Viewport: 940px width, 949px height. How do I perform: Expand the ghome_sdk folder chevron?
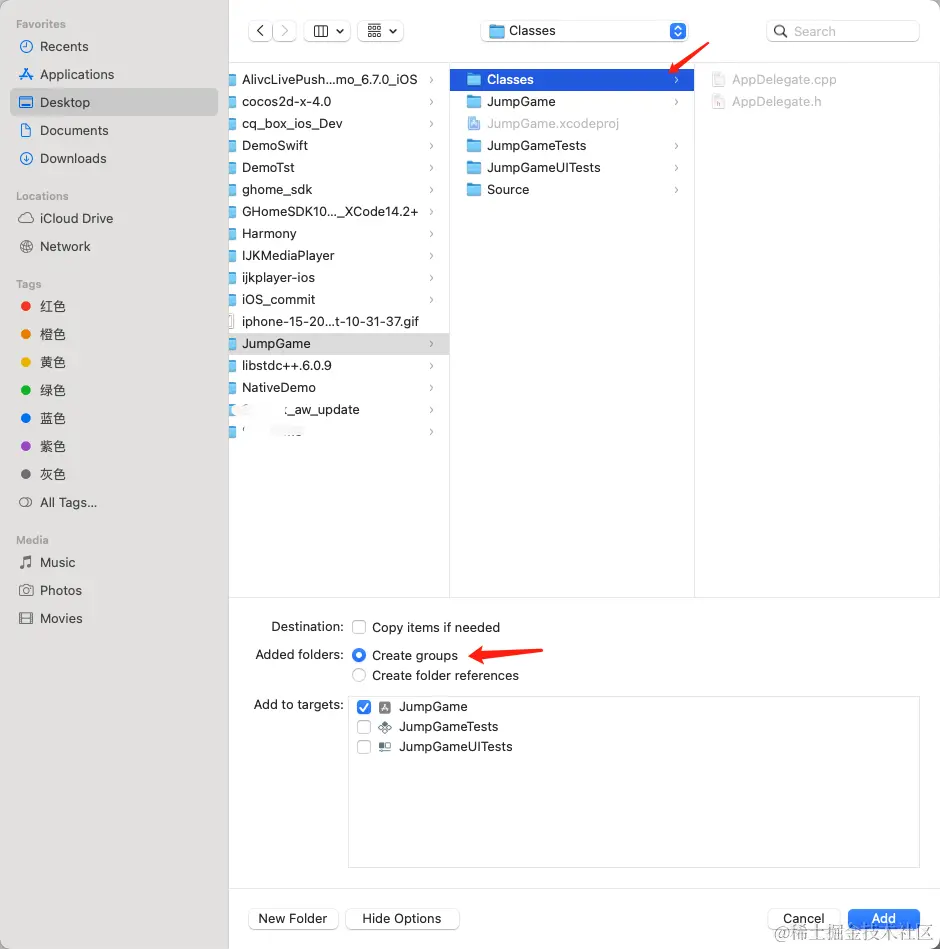tap(431, 189)
